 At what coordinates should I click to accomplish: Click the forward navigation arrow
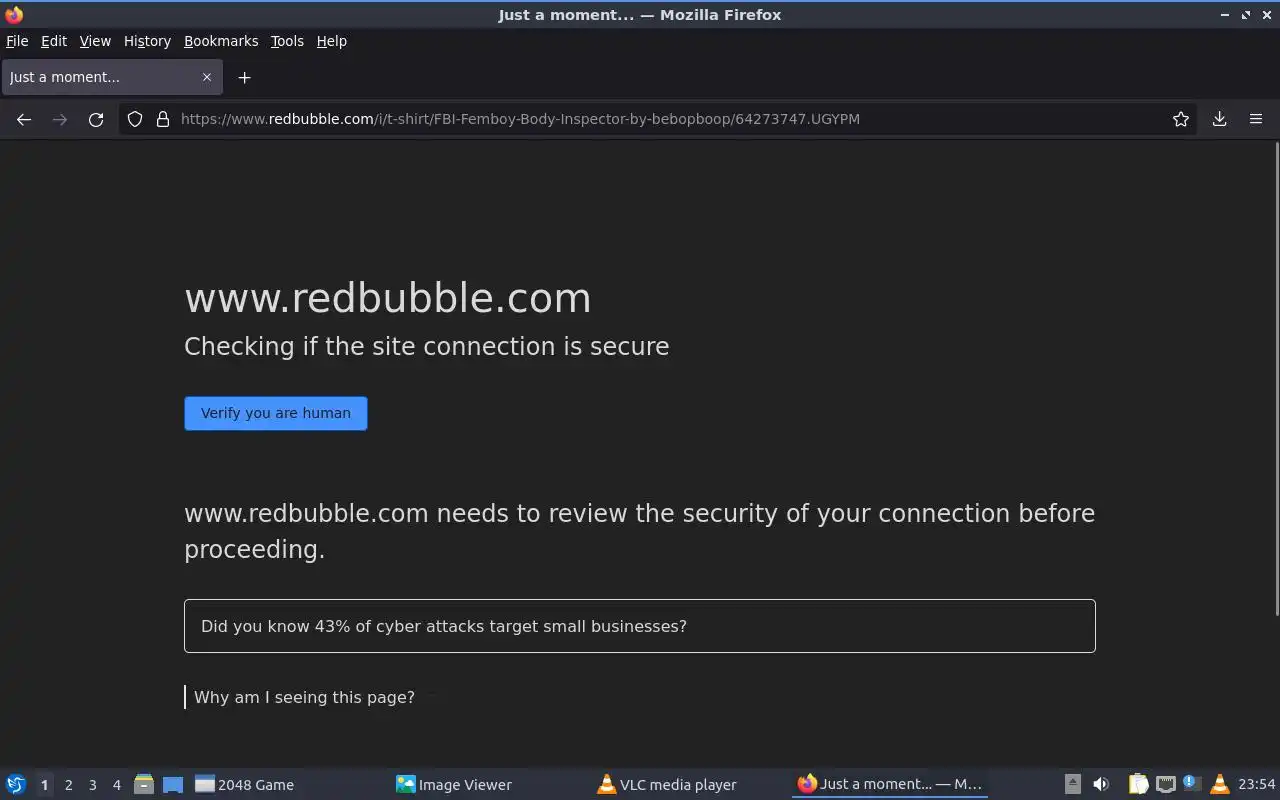[x=60, y=119]
